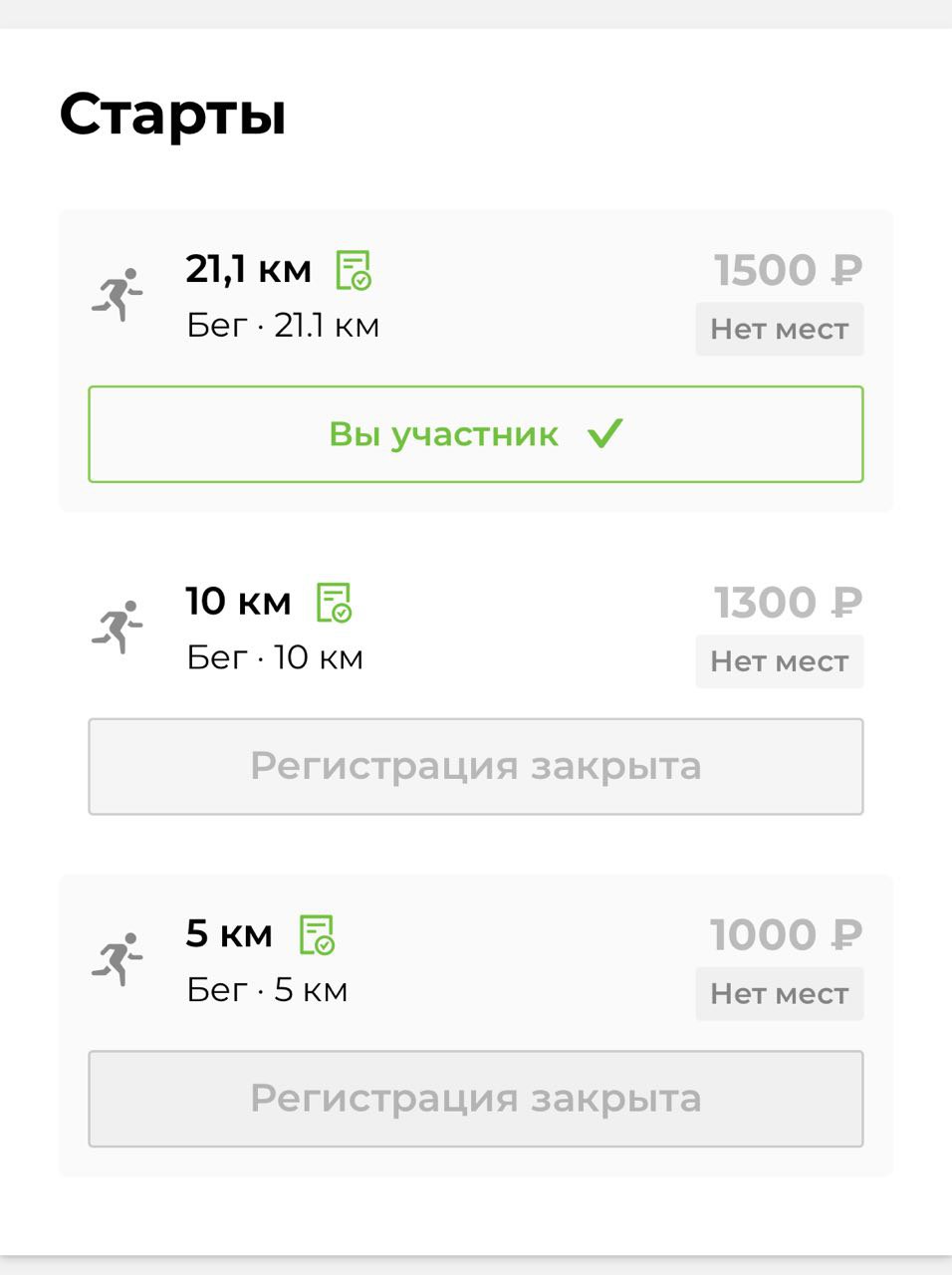Open the green document icon beside 10 км
952x1275 pixels.
pos(334,603)
